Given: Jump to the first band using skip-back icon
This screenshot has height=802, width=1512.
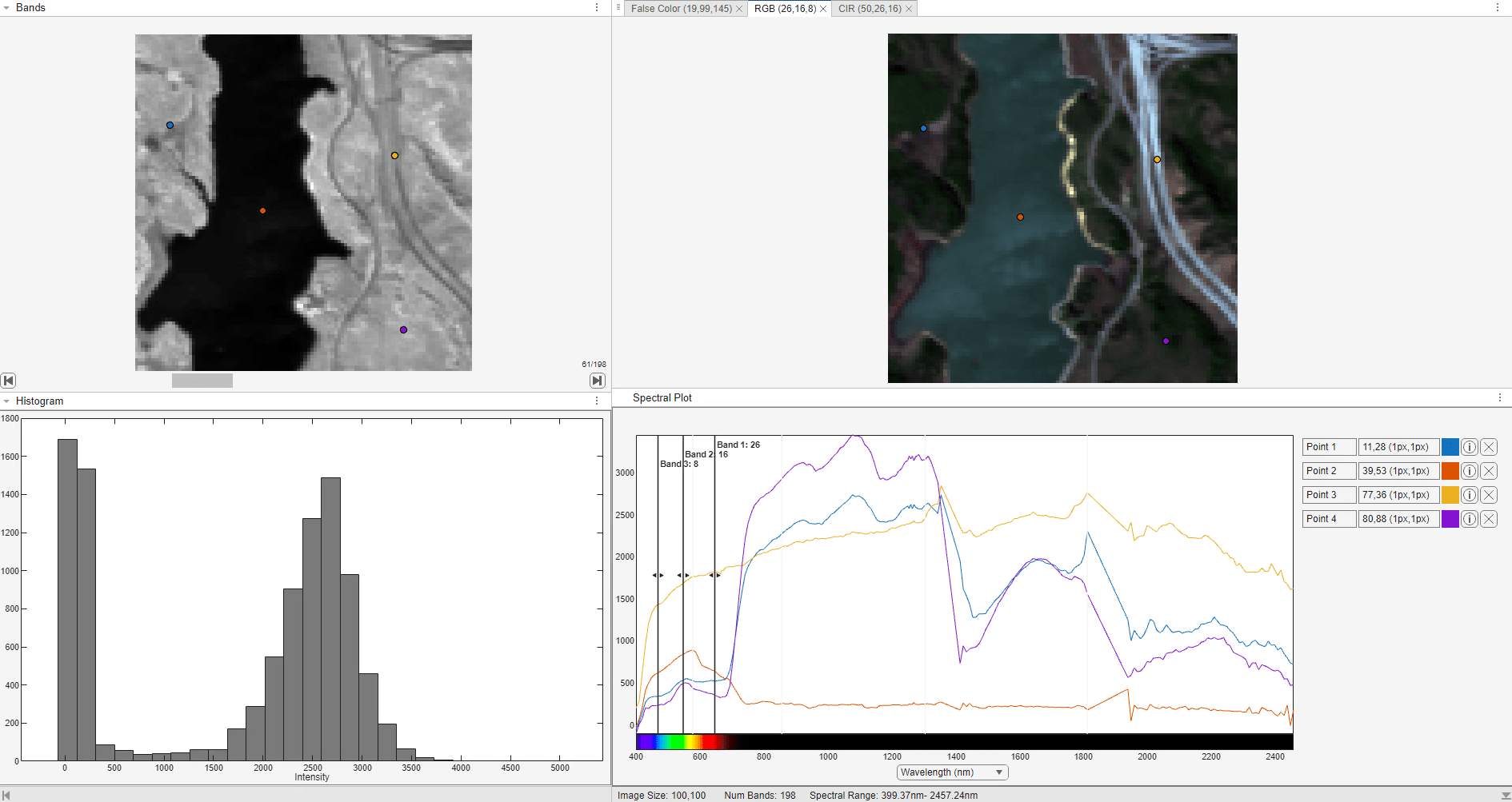Looking at the screenshot, I should coord(9,381).
